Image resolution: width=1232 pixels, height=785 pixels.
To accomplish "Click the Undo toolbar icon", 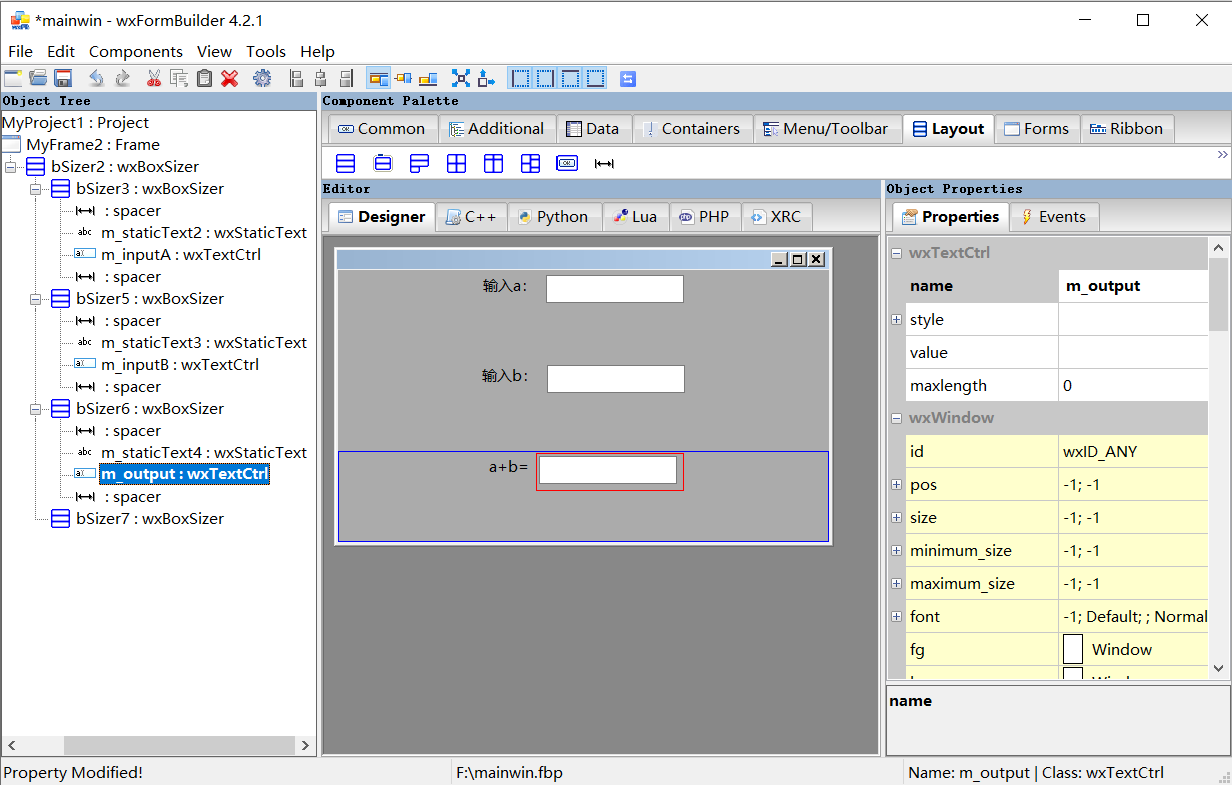I will click(x=96, y=77).
